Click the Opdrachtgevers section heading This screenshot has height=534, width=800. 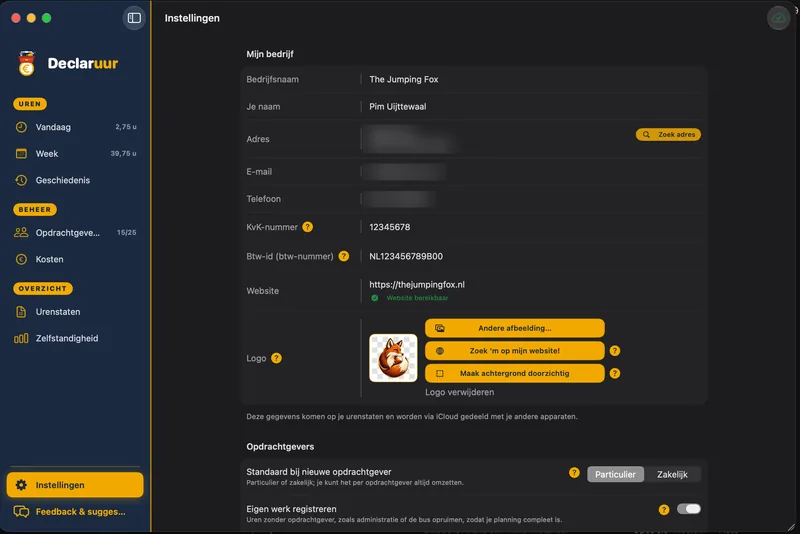280,447
